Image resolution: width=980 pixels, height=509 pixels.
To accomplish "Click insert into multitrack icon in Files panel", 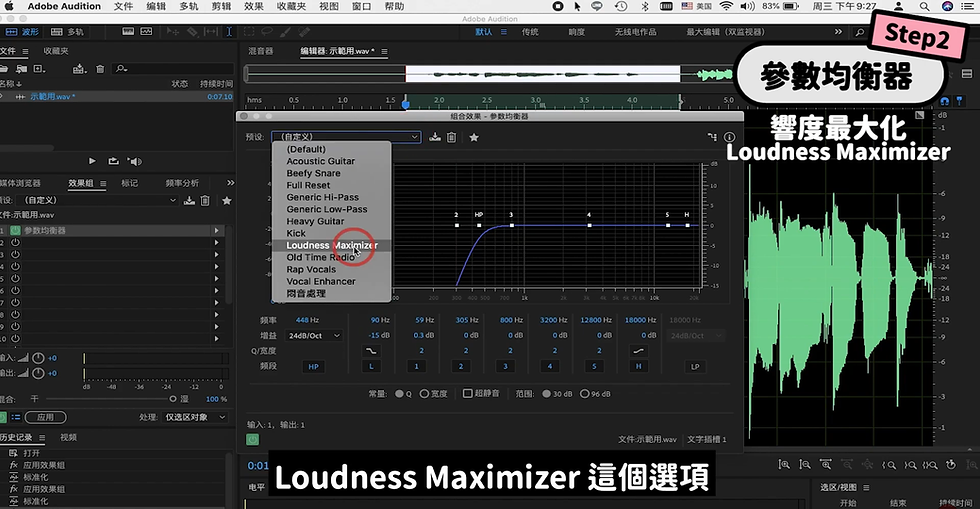I will (x=79, y=69).
